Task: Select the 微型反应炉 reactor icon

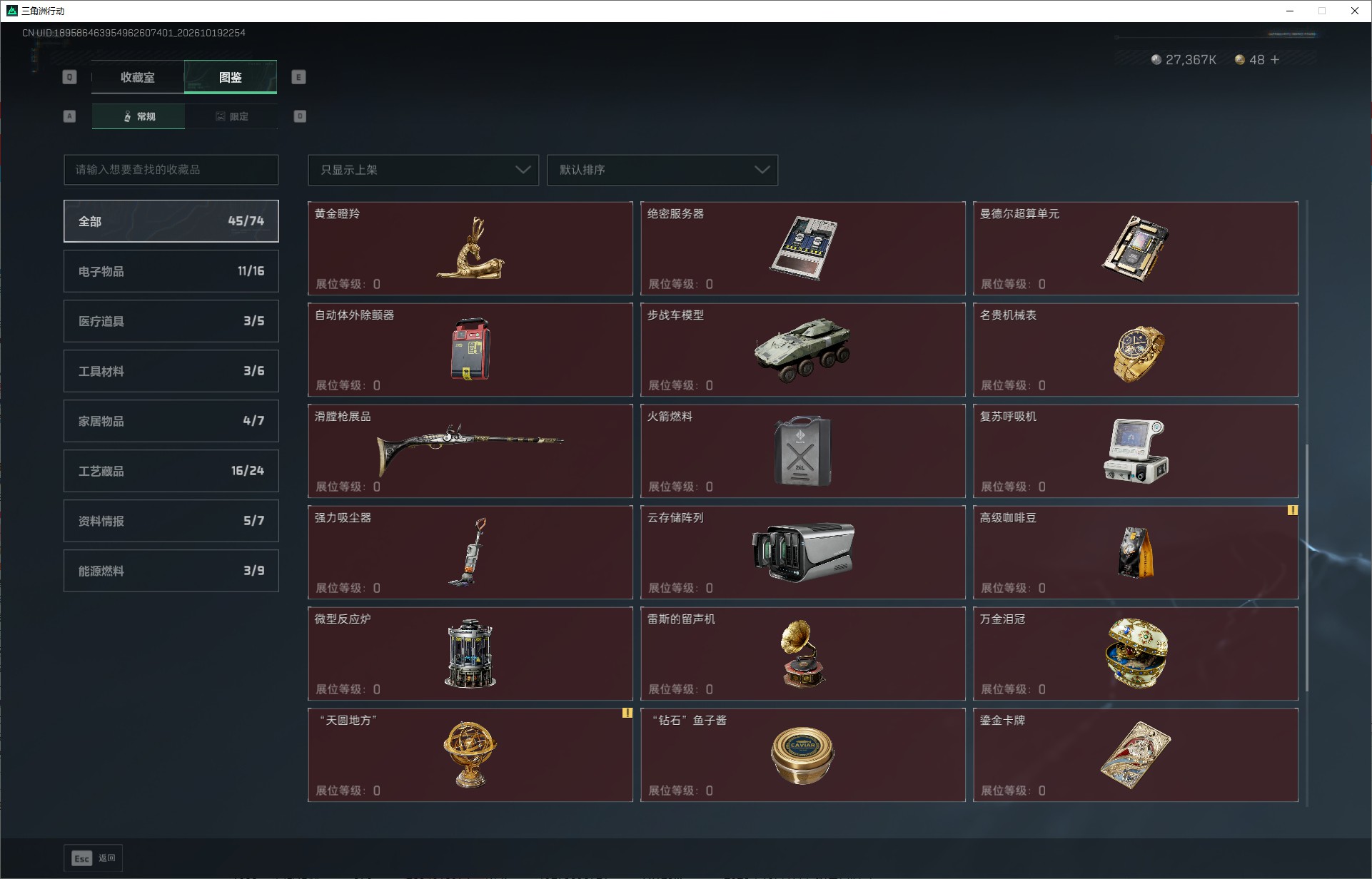Action: click(x=470, y=654)
